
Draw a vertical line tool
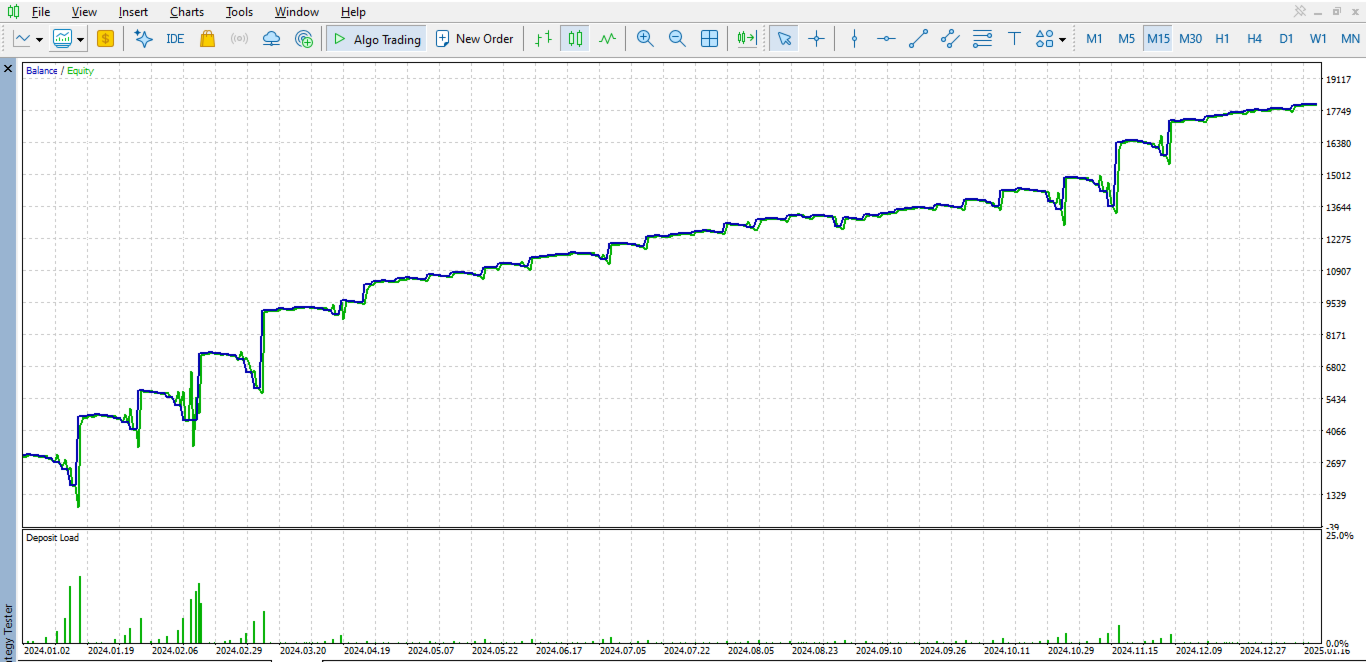click(x=854, y=39)
